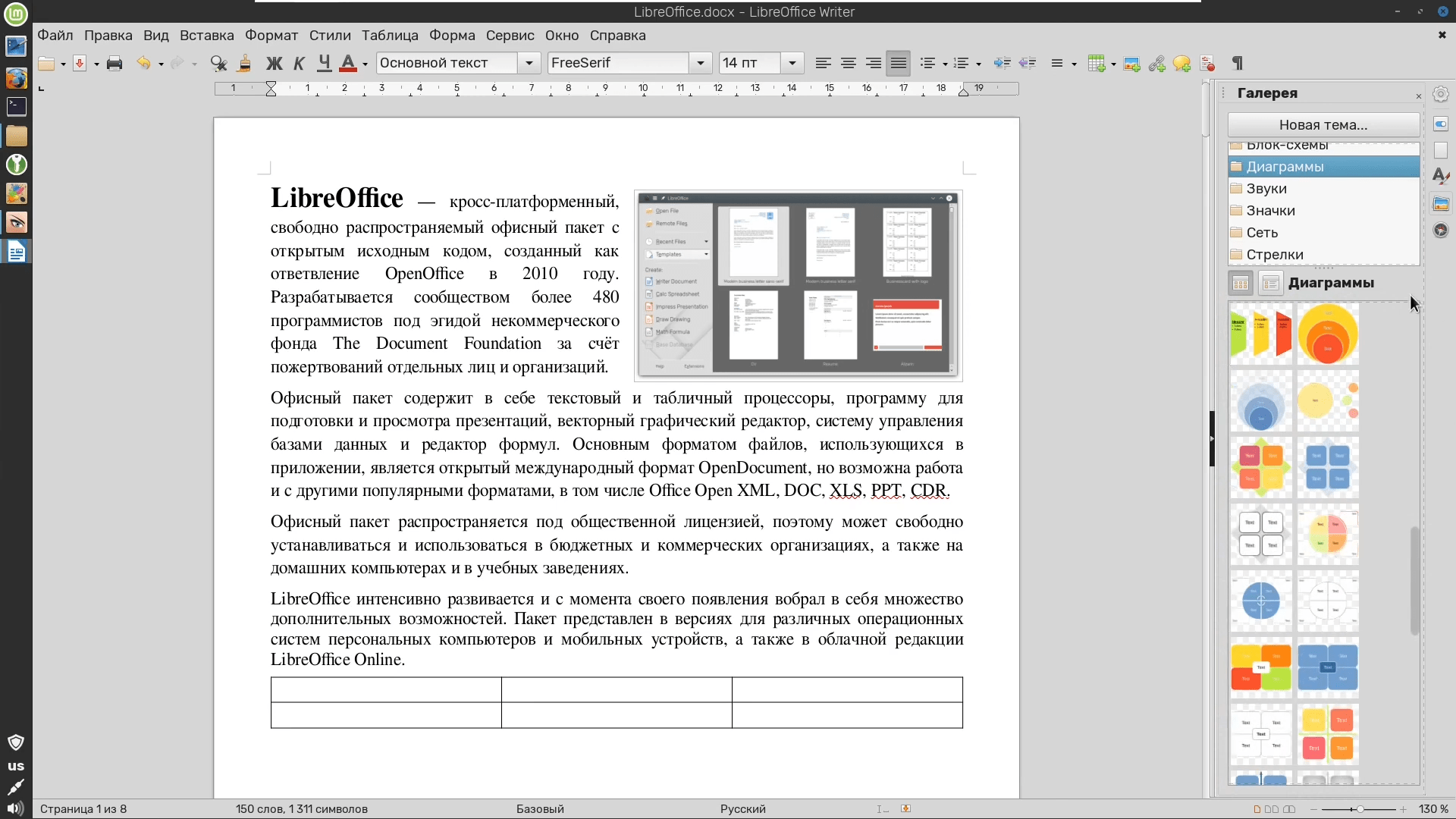Open the undo history dropdown arrow
Viewport: 1456px width, 819px height.
pos(161,64)
